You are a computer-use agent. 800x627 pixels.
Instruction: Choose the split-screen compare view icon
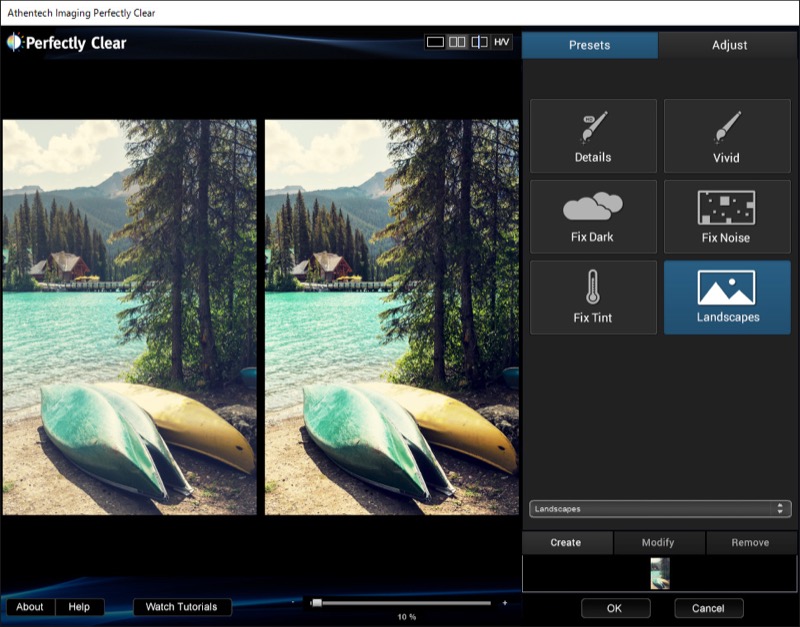click(479, 42)
